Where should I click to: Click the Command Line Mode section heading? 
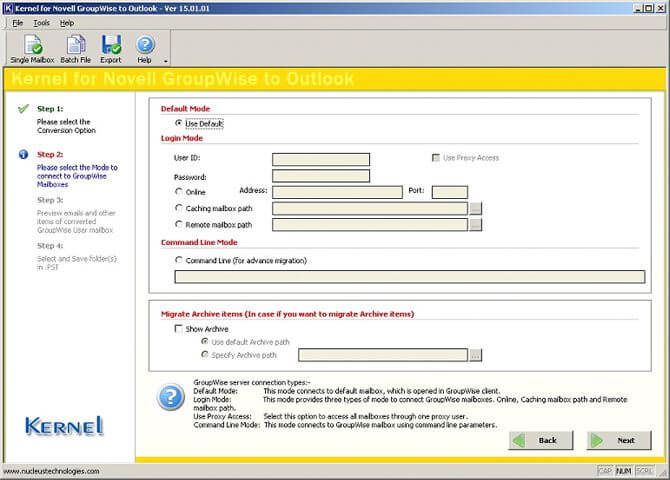tap(199, 242)
